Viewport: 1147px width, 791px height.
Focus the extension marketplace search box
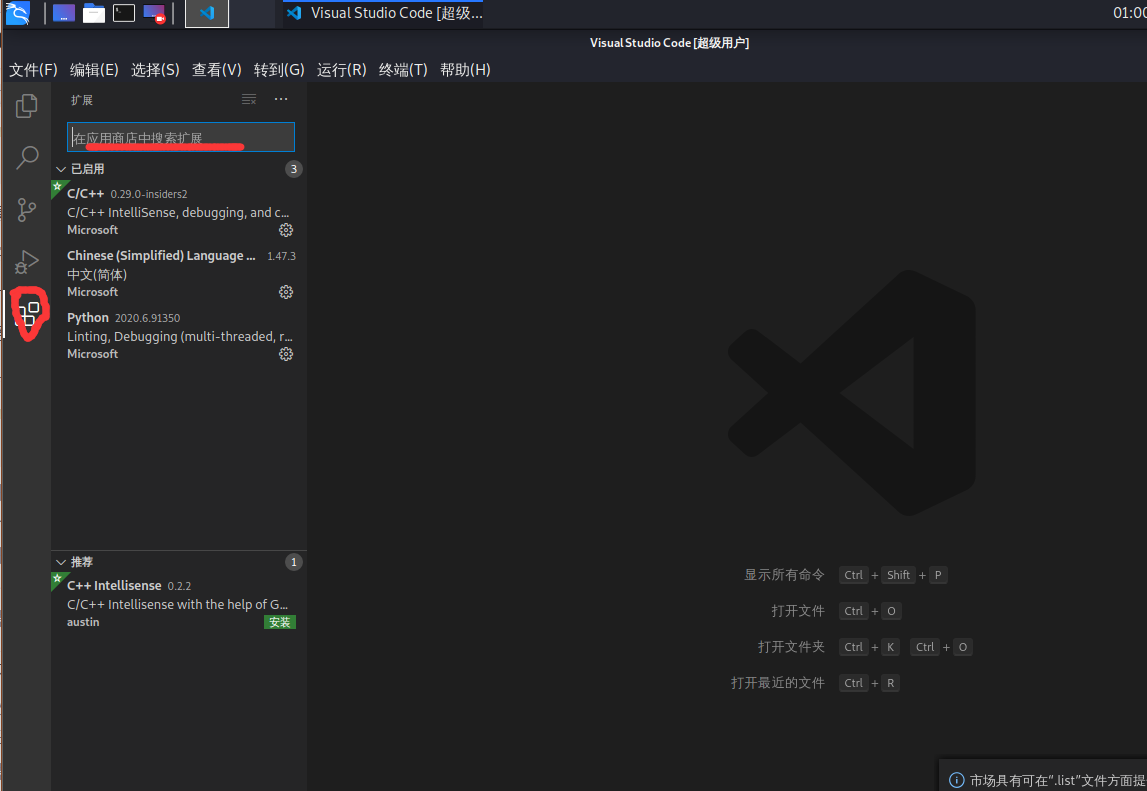click(x=181, y=138)
